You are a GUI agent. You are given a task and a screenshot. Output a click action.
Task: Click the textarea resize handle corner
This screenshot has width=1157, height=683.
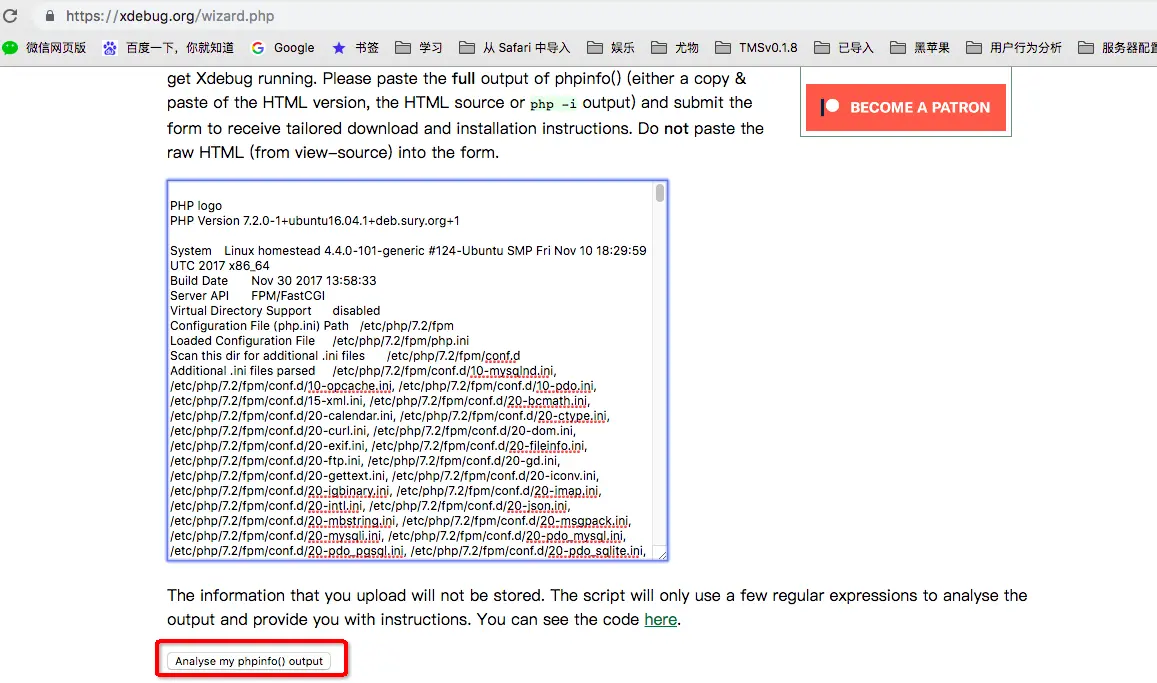[x=661, y=554]
